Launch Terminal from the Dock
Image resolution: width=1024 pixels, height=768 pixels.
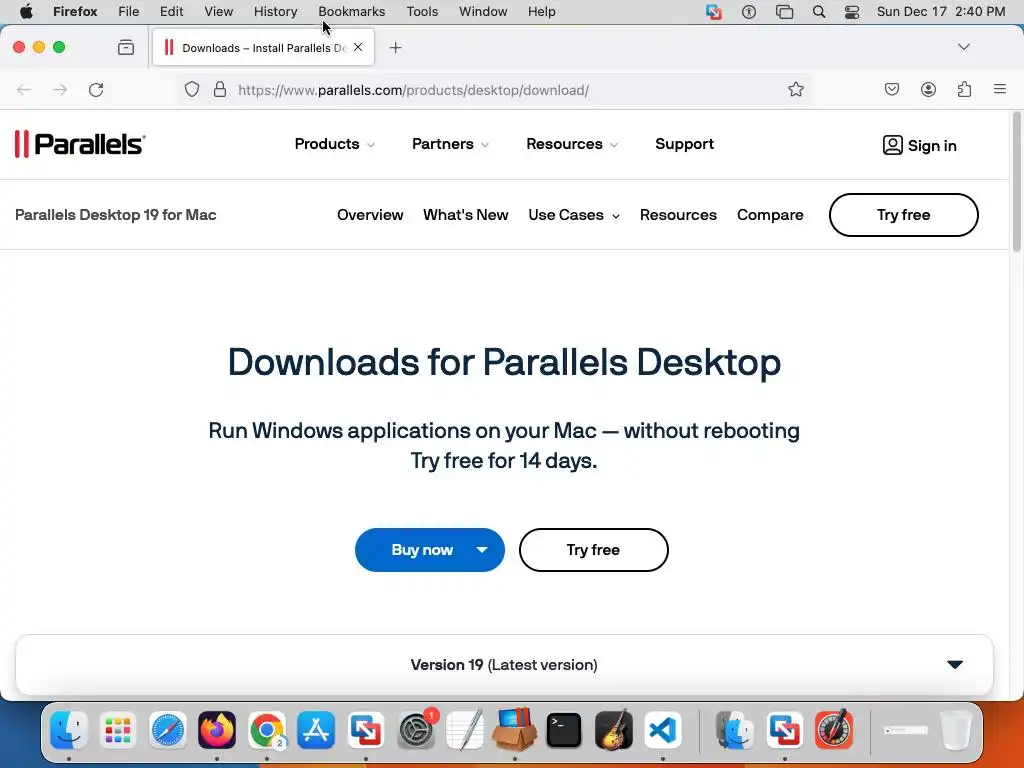(x=564, y=729)
